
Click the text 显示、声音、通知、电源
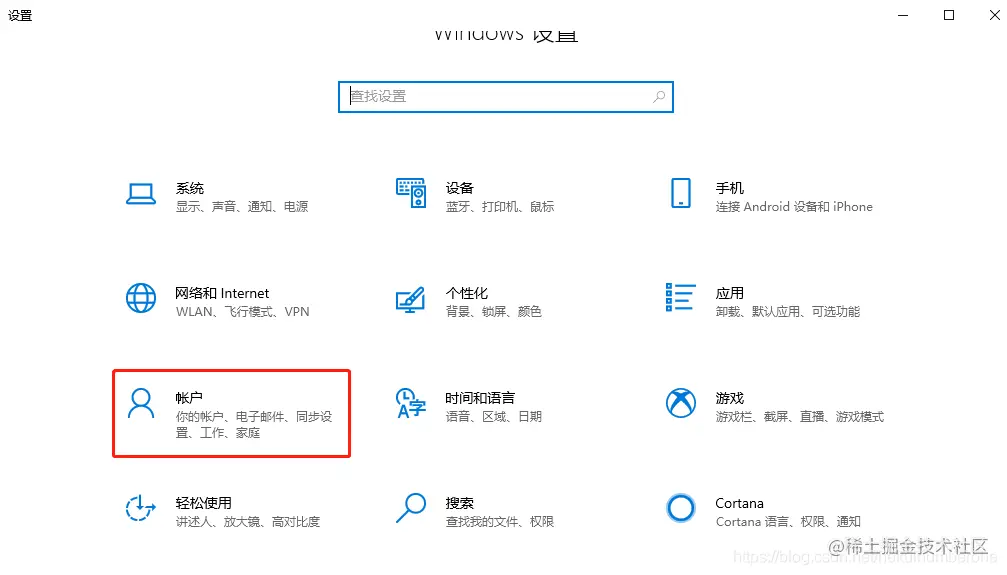click(x=242, y=207)
